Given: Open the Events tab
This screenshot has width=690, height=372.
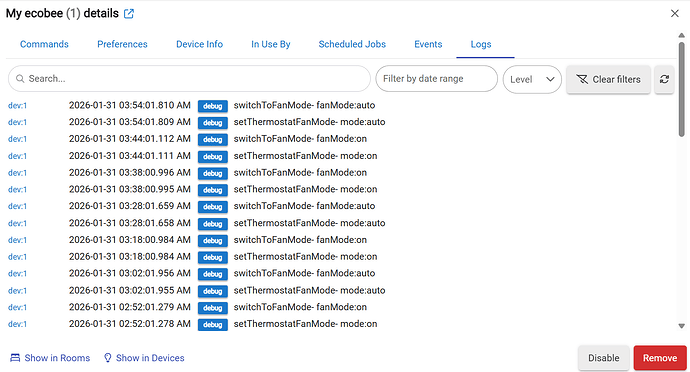Looking at the screenshot, I should pyautogui.click(x=428, y=44).
